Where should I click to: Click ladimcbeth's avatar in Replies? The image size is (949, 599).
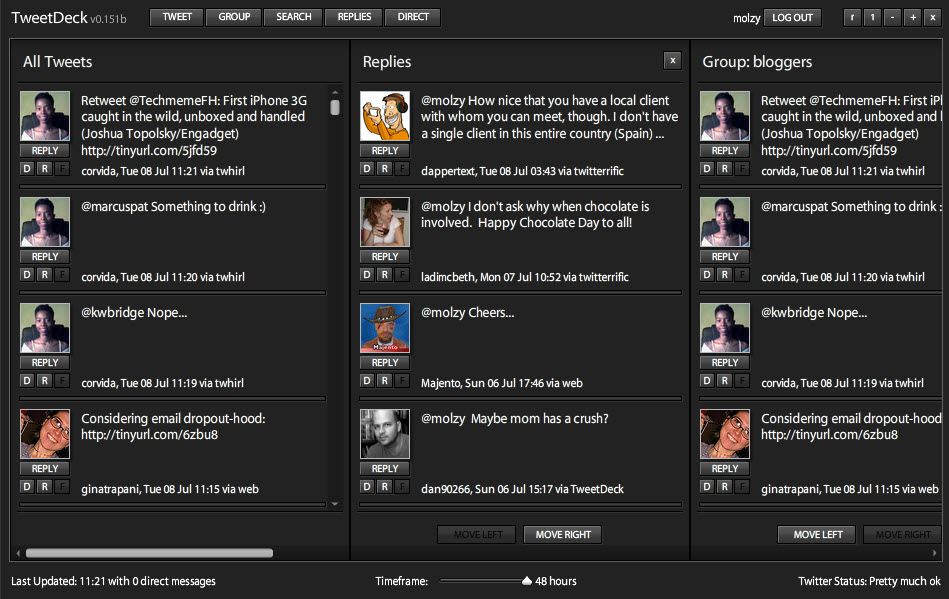pyautogui.click(x=385, y=222)
